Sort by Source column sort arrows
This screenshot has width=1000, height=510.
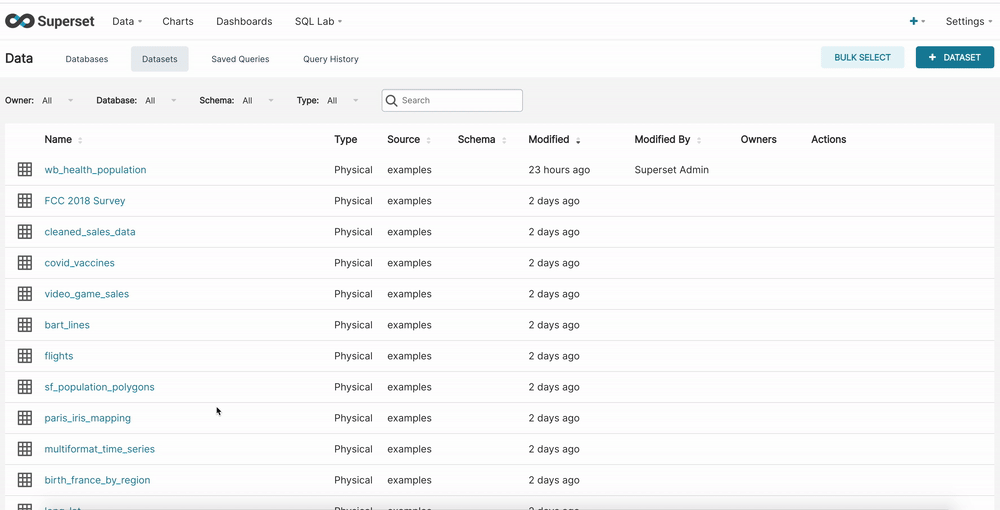coord(428,140)
